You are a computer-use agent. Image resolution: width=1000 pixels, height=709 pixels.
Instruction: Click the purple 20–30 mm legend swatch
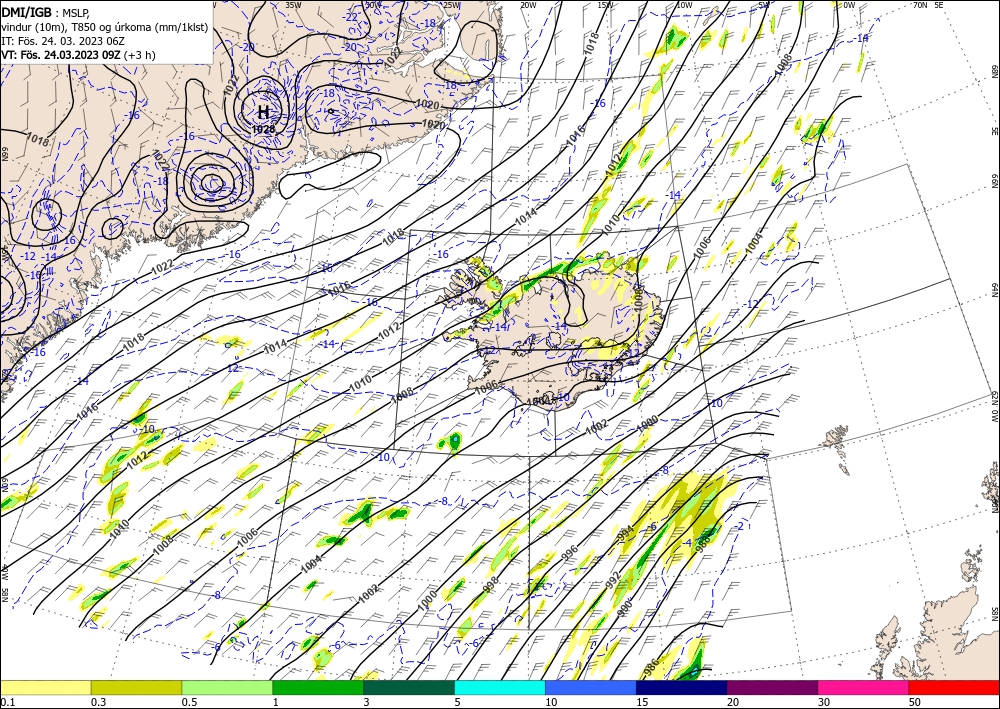772,687
